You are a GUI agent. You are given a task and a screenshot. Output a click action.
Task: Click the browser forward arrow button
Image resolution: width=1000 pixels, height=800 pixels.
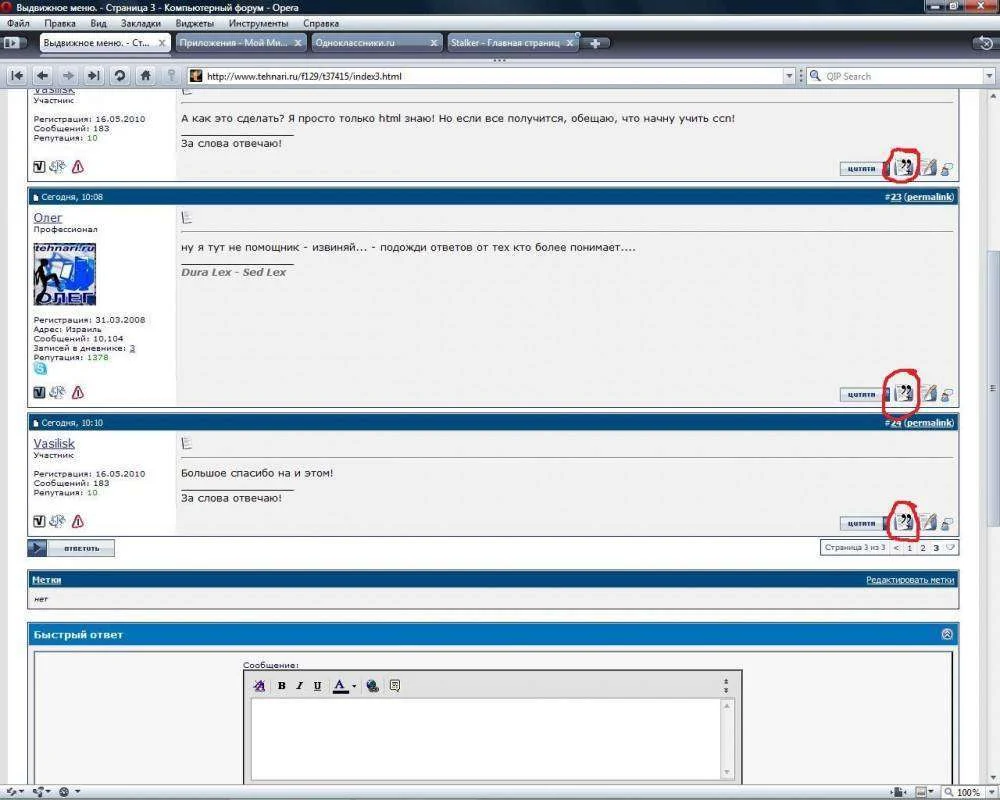click(68, 76)
